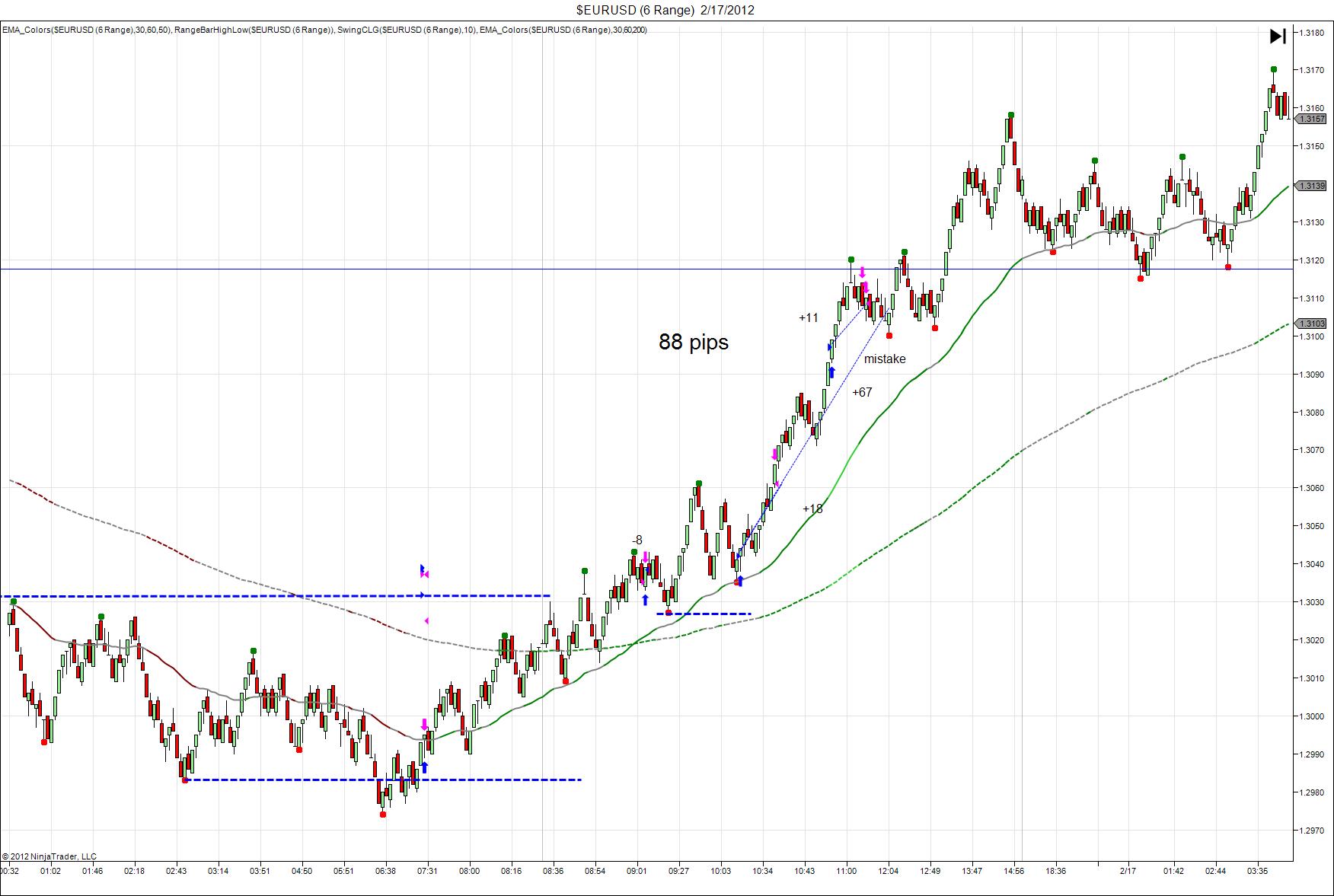Click the 03:14 time axis label
Screen dimensions: 1334x896
coord(219,871)
